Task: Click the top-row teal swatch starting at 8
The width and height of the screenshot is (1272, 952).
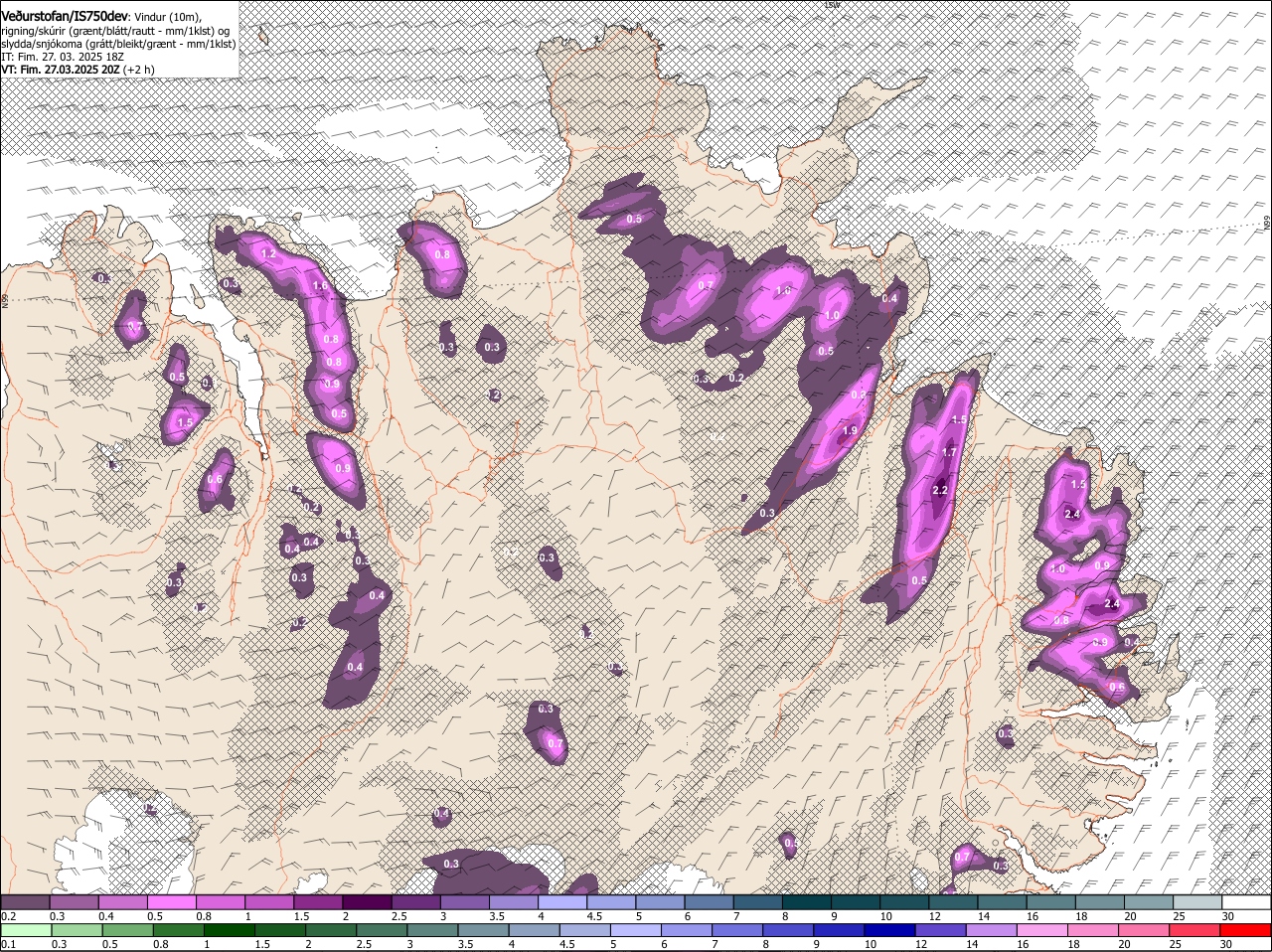Action: [x=806, y=902]
